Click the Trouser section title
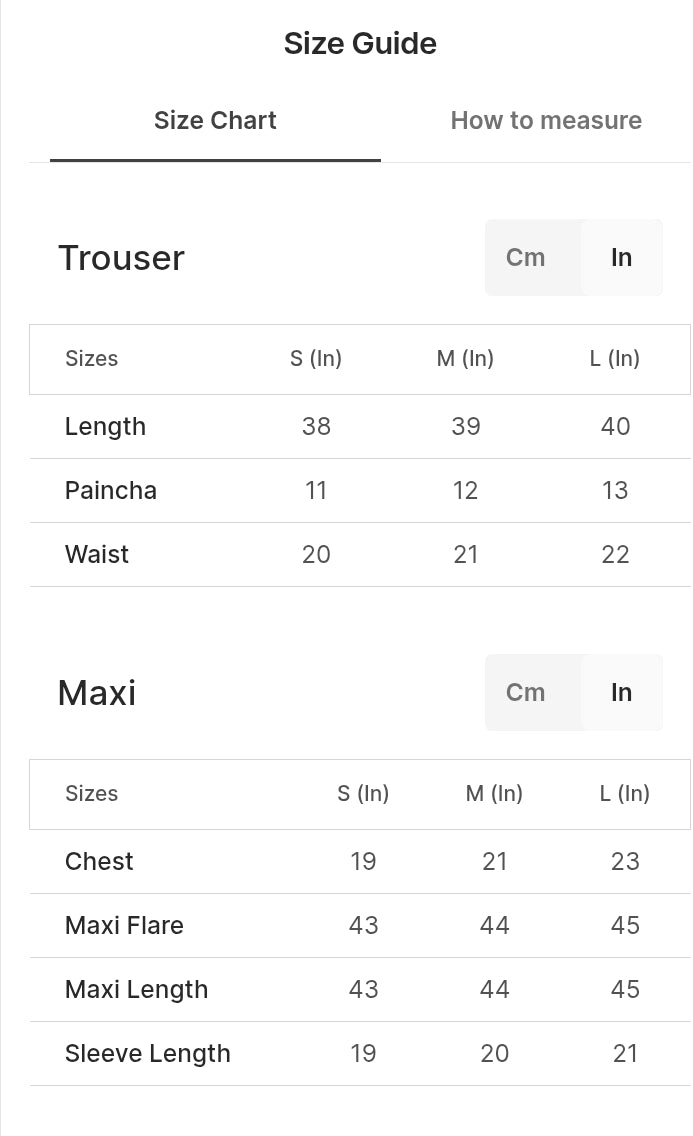Image resolution: width=693 pixels, height=1136 pixels. click(121, 258)
